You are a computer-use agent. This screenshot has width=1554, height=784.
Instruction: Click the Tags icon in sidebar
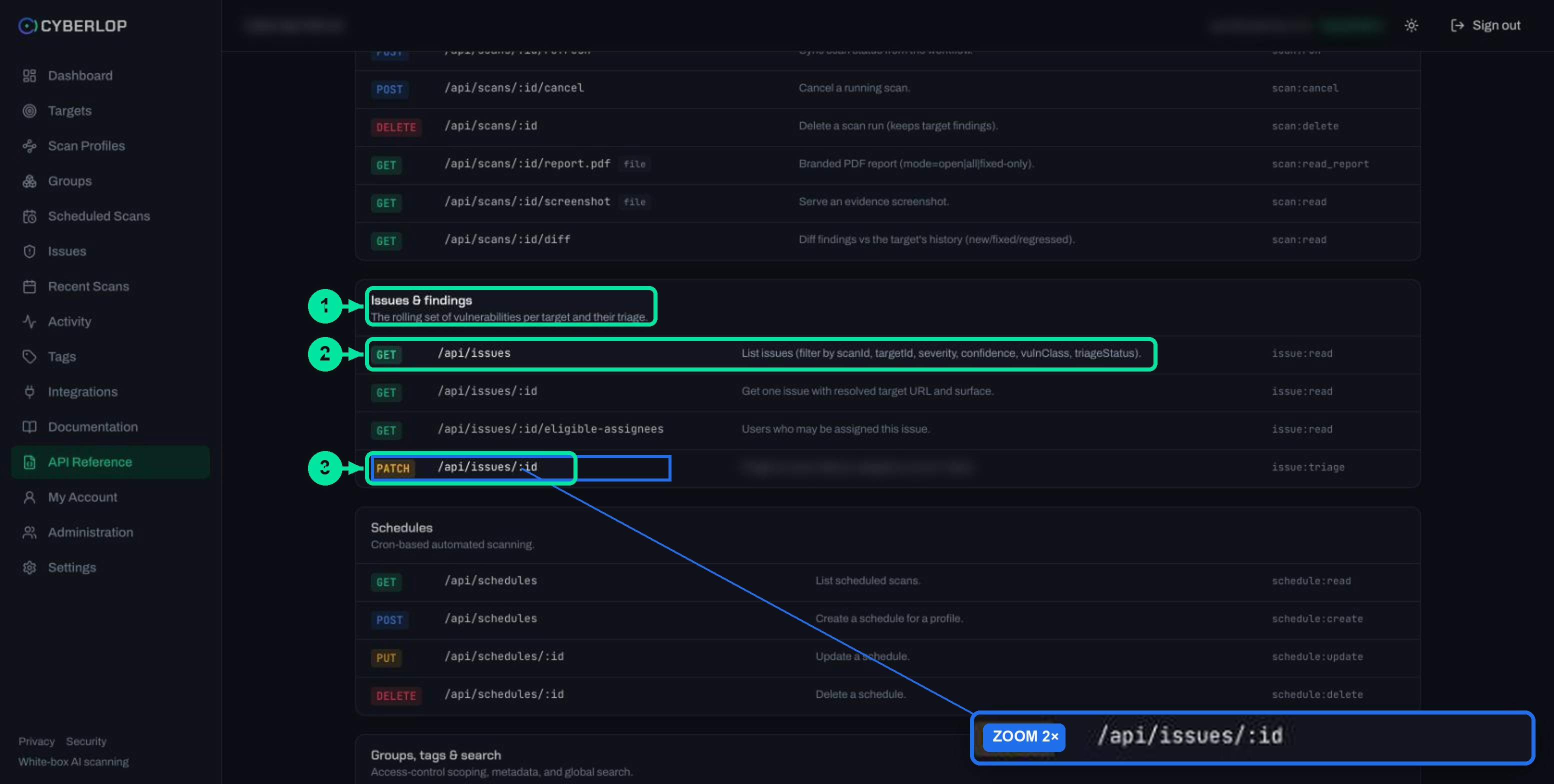point(29,356)
